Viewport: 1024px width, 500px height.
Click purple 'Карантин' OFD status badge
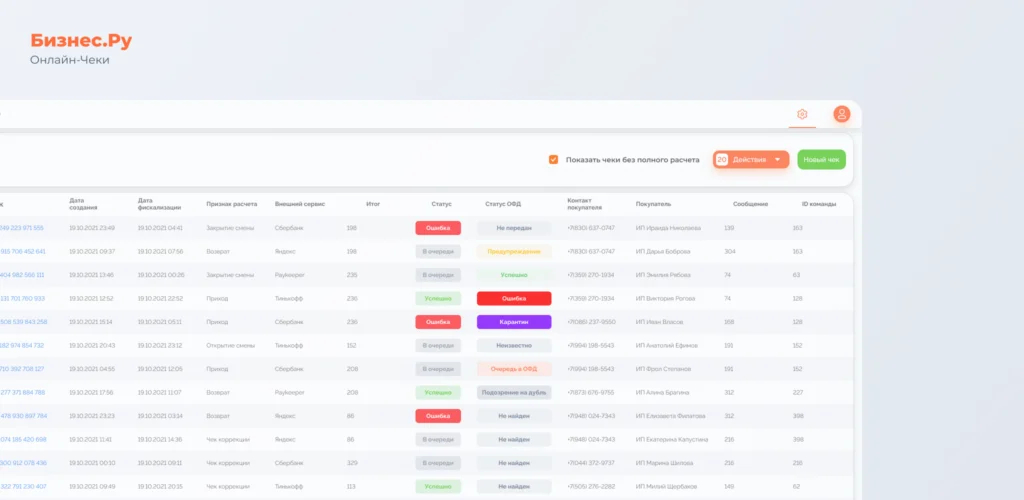pos(514,322)
